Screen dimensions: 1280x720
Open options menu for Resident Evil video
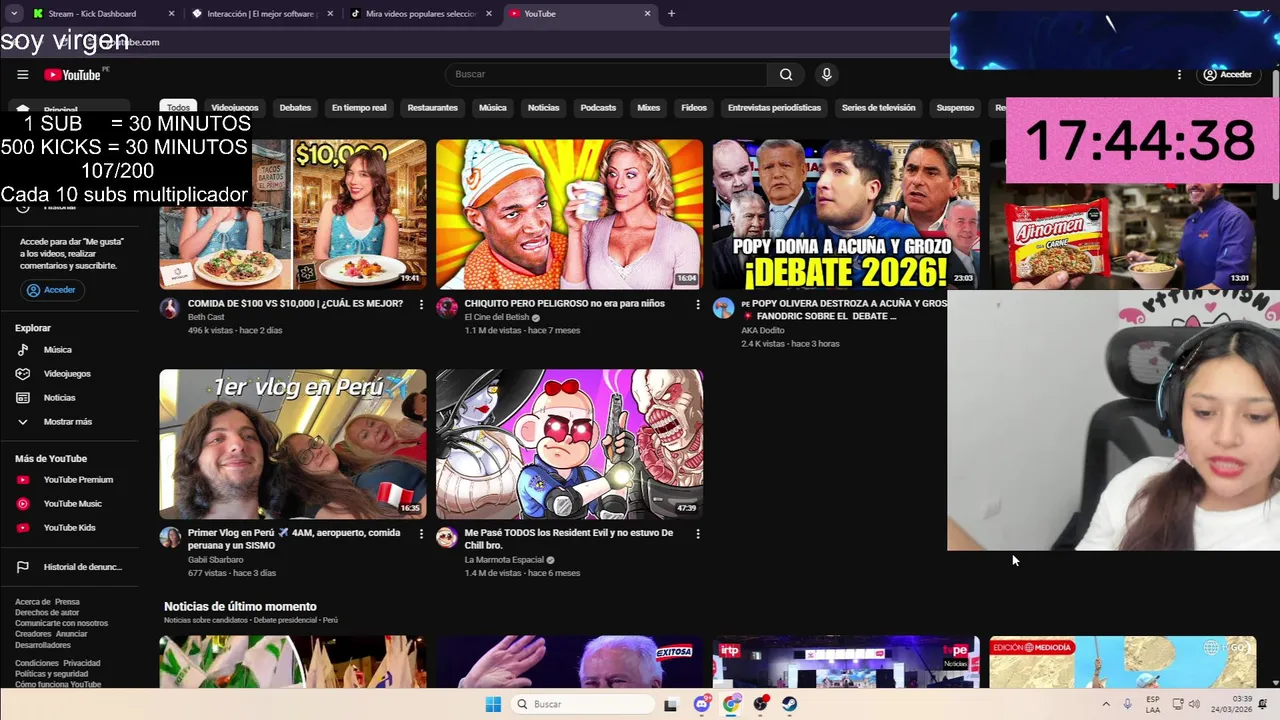[x=698, y=534]
